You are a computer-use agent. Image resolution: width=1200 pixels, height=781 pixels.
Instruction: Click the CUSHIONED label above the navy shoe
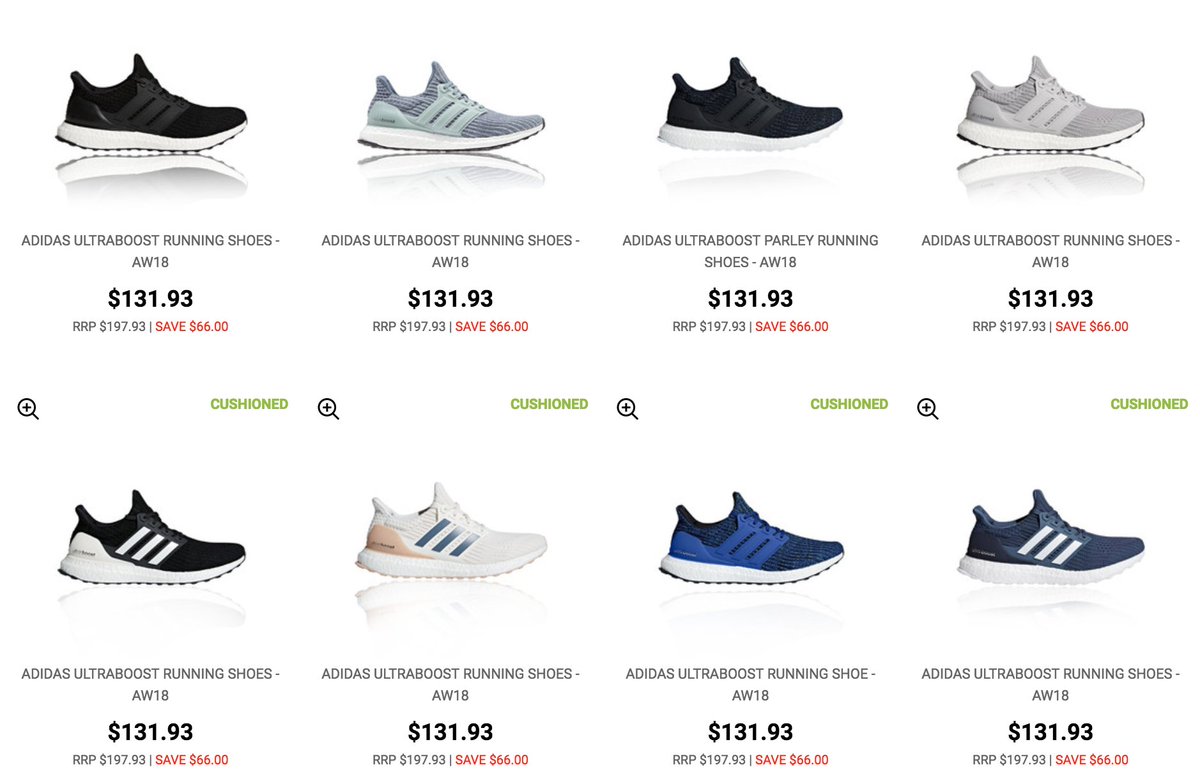[1149, 404]
